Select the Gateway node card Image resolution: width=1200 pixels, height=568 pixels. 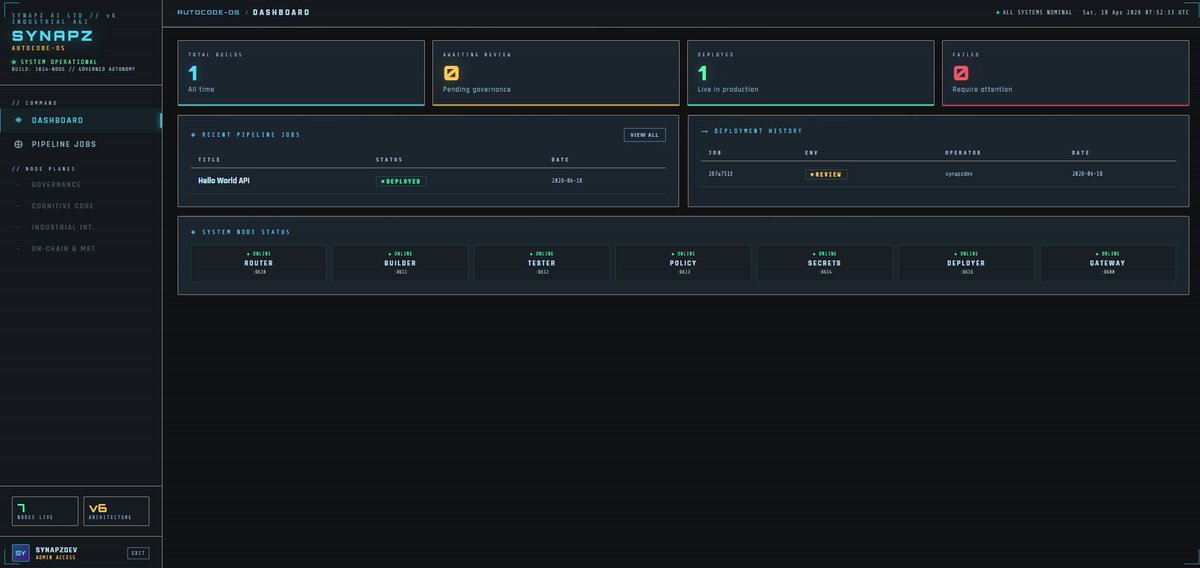(x=1108, y=263)
